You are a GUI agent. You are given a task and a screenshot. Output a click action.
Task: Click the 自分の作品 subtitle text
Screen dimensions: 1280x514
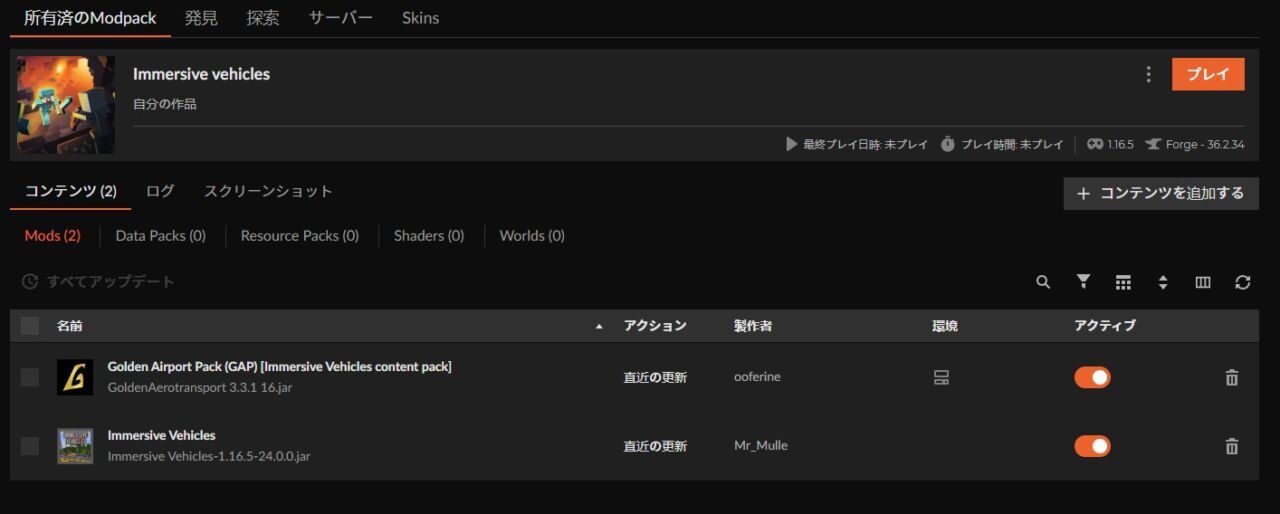point(165,104)
